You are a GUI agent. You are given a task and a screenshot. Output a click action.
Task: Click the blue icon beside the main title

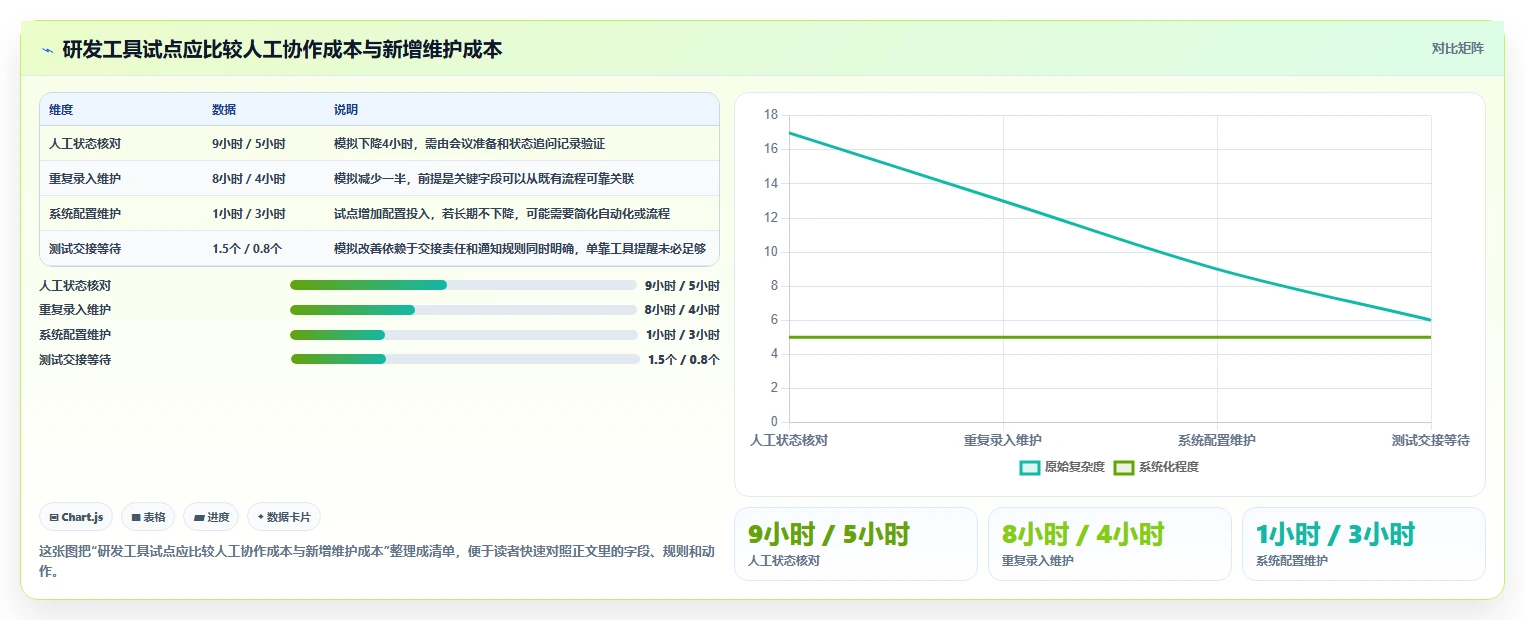(x=47, y=49)
